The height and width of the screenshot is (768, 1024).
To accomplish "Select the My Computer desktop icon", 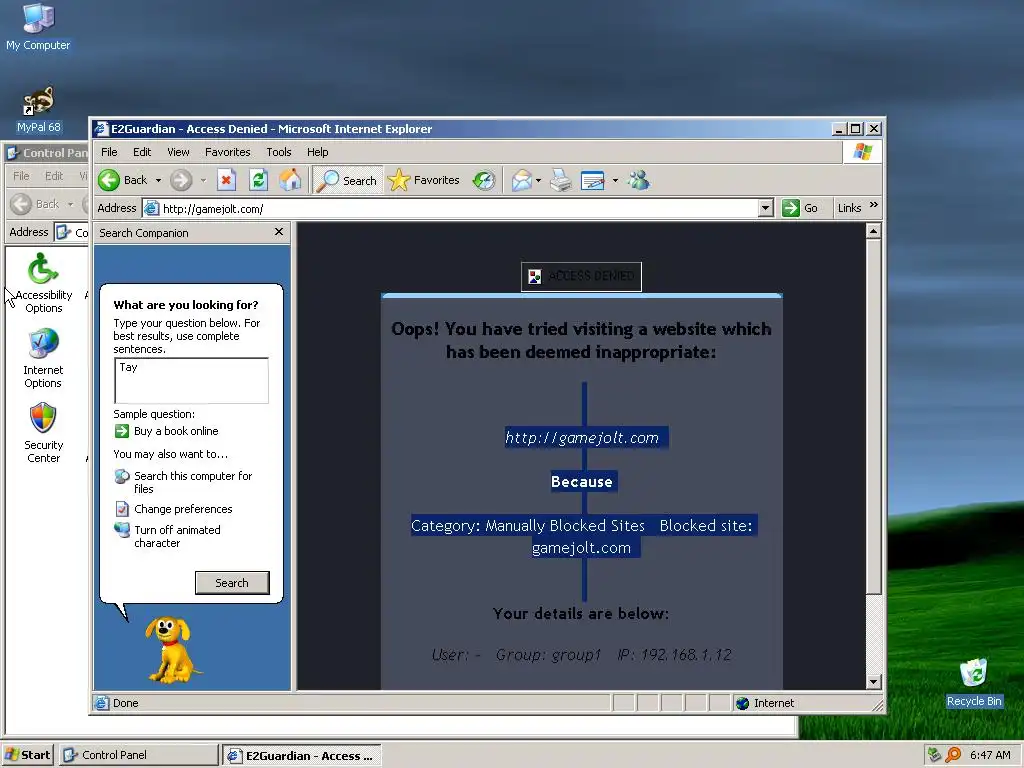I will (x=38, y=26).
